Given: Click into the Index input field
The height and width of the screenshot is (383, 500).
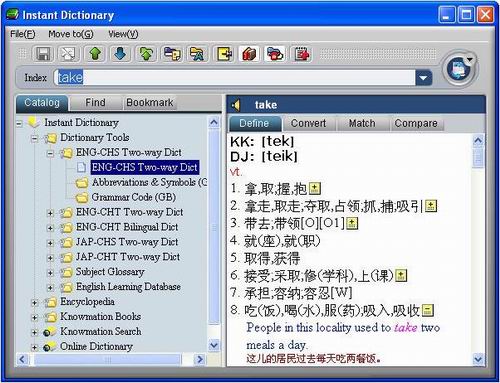Looking at the screenshot, I should 235,78.
